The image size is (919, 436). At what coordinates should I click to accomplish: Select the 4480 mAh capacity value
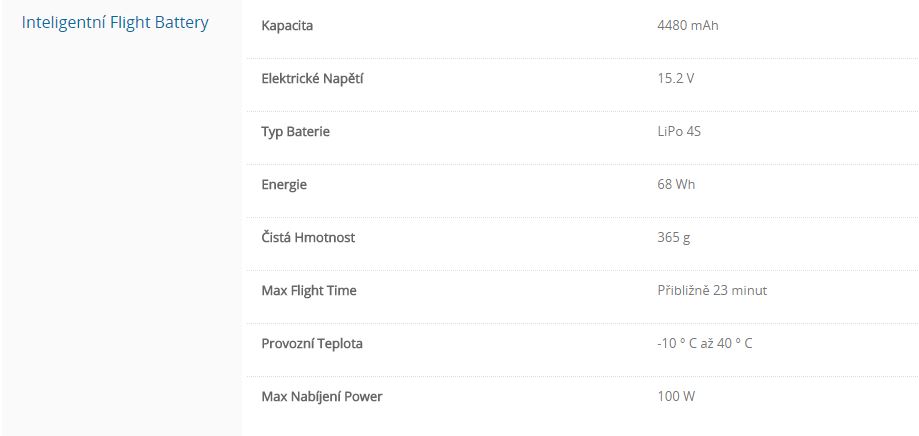(687, 25)
